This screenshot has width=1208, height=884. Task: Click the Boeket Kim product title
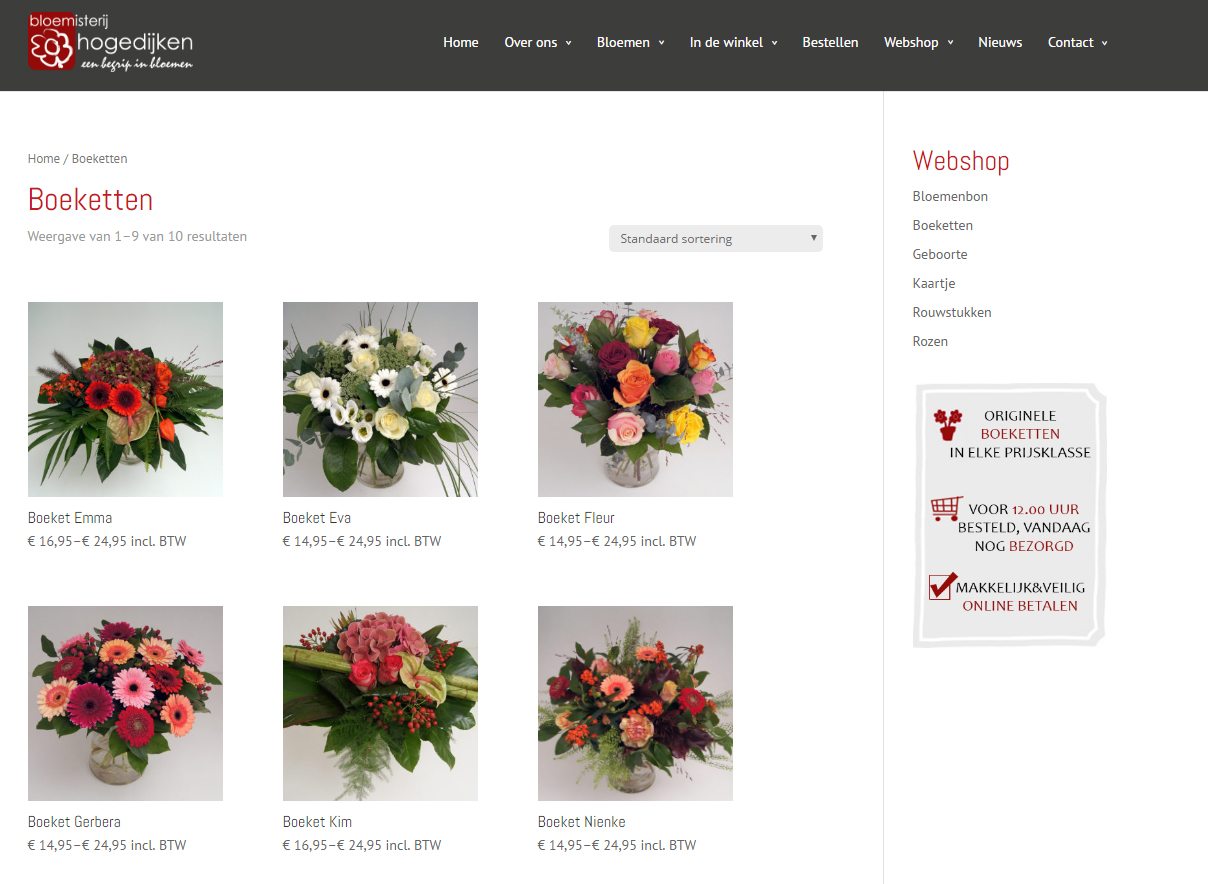317,822
